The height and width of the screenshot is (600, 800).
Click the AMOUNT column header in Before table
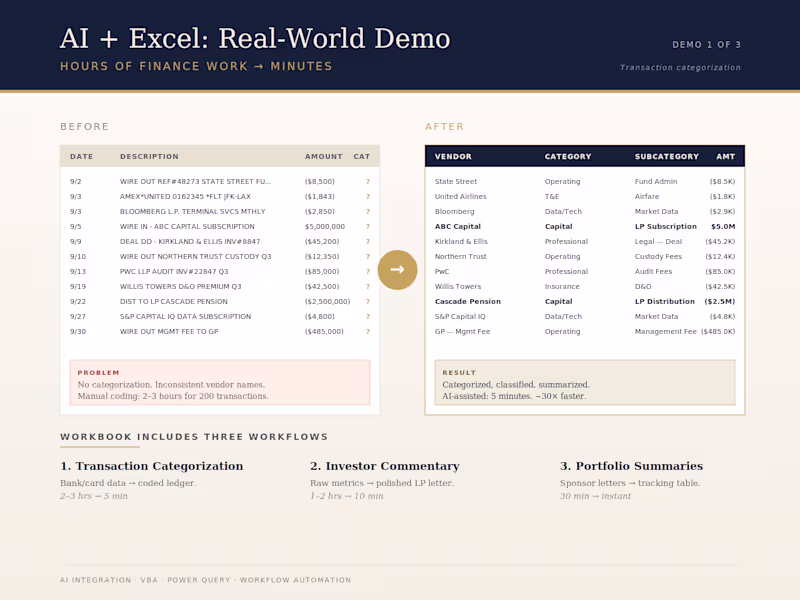tap(324, 157)
